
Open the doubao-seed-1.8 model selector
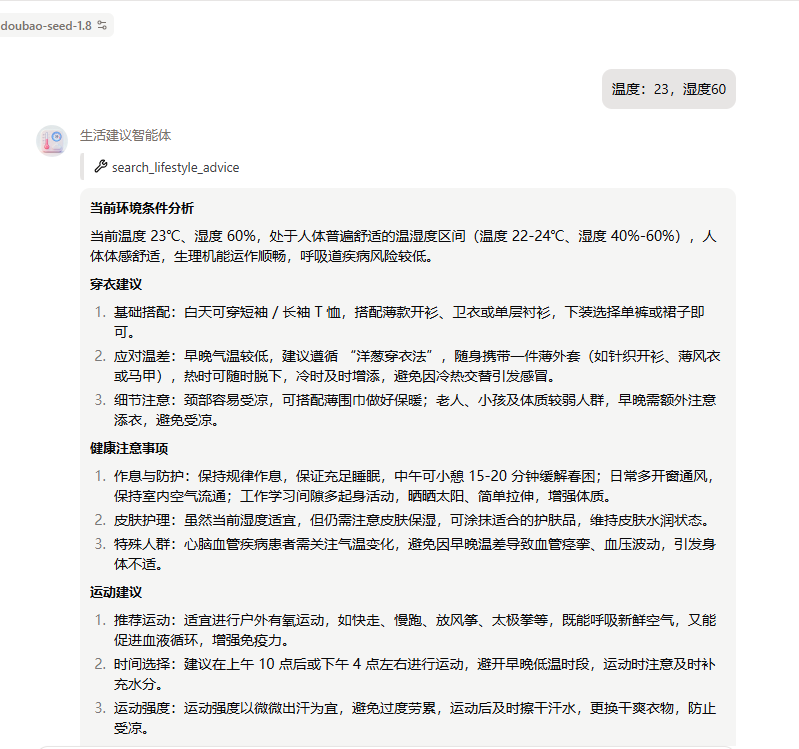coord(54,25)
